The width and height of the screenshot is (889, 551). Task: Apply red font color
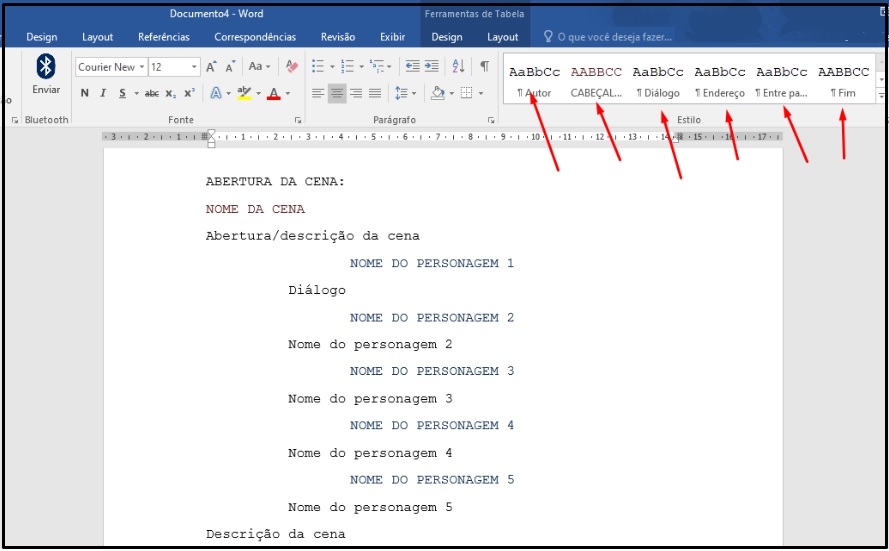pyautogui.click(x=274, y=94)
